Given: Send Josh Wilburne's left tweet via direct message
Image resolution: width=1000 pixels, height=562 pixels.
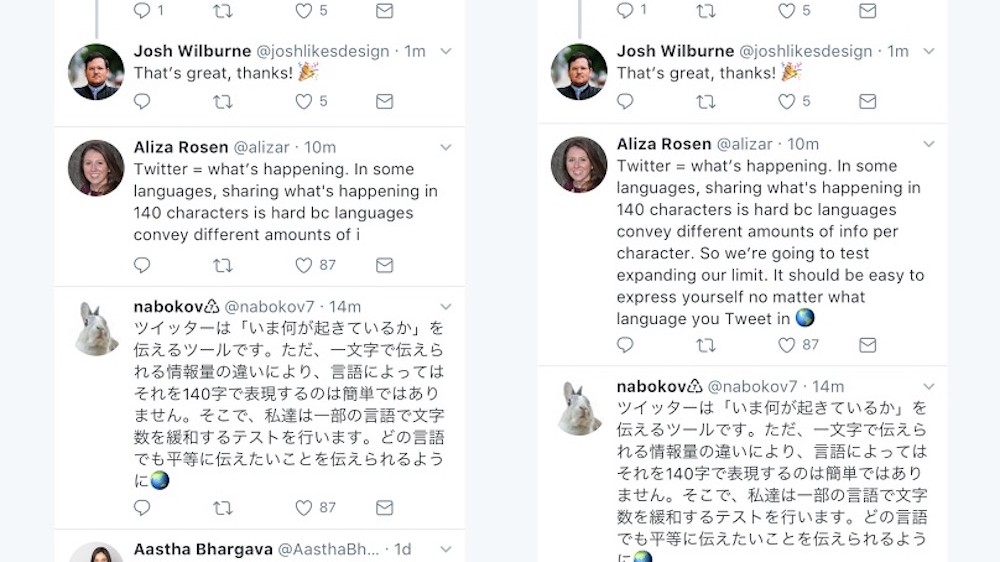Looking at the screenshot, I should [384, 102].
